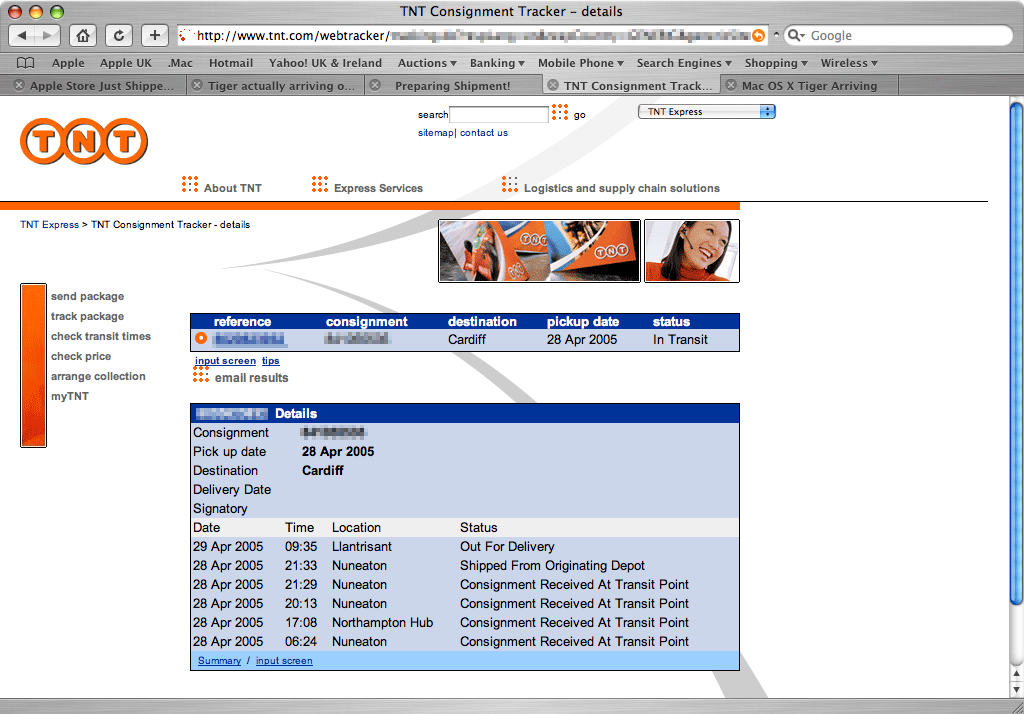Close the Tiger actually arriving tab
The width and height of the screenshot is (1024, 714).
(x=197, y=86)
